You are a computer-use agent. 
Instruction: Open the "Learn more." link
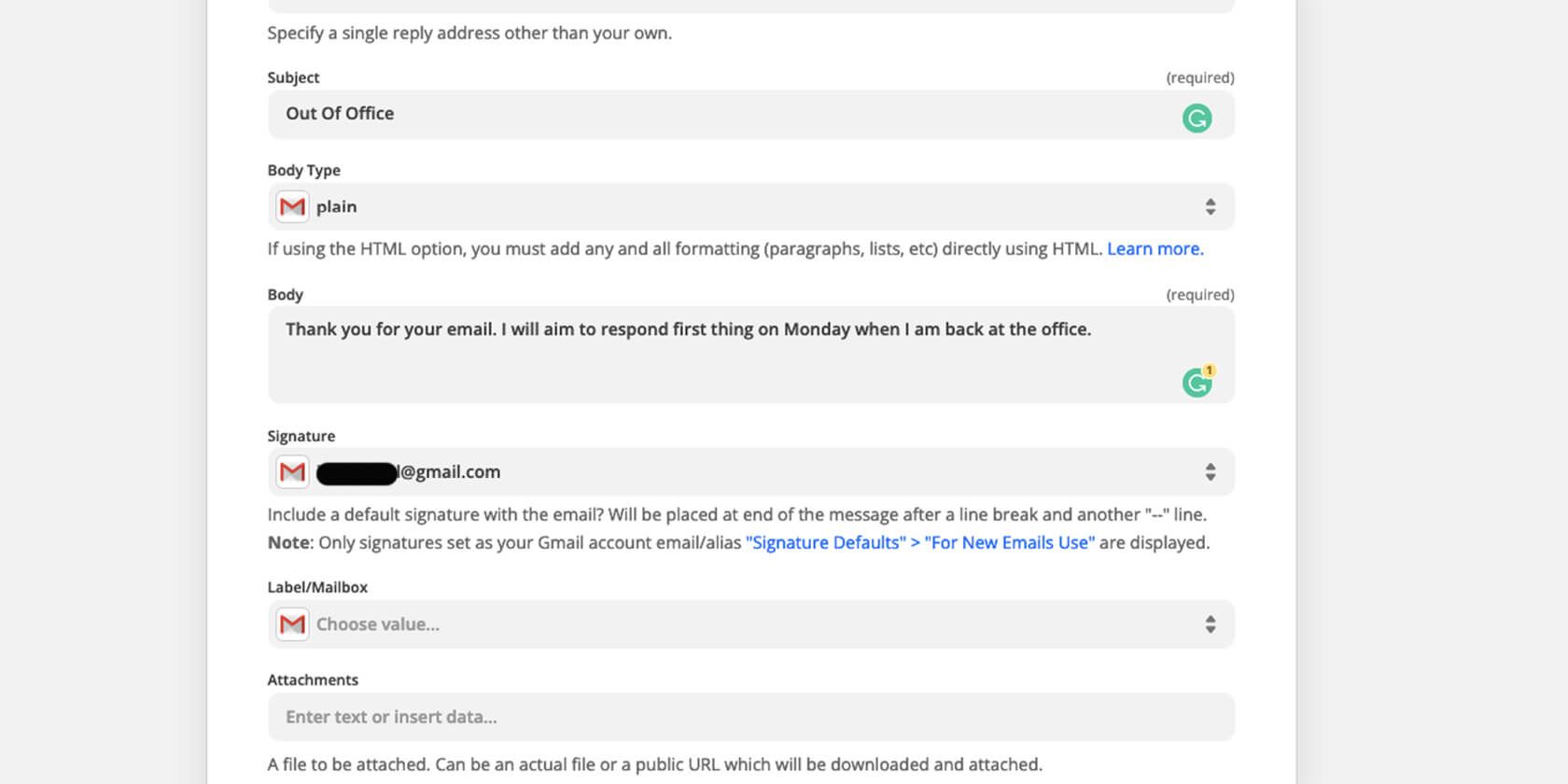tap(1155, 249)
